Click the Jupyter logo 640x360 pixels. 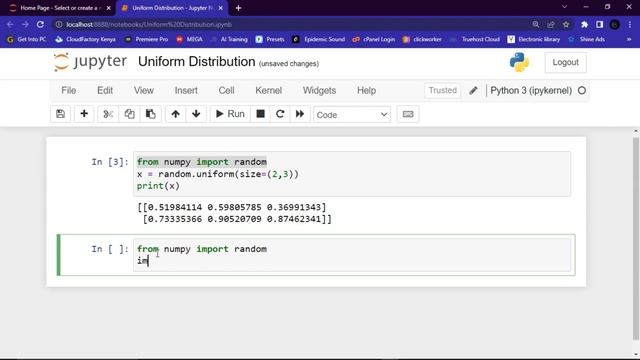point(90,62)
